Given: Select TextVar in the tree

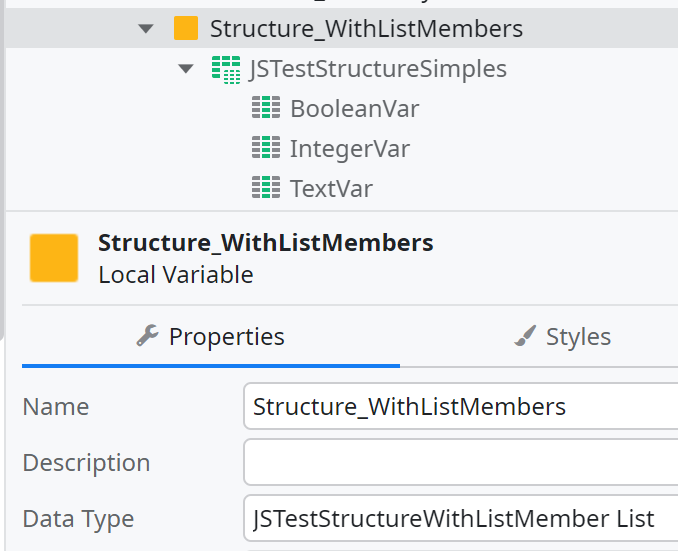Looking at the screenshot, I should (x=331, y=188).
